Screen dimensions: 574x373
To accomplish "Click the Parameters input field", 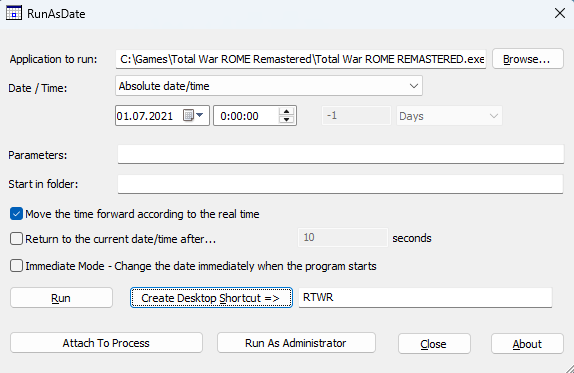I will [340, 154].
